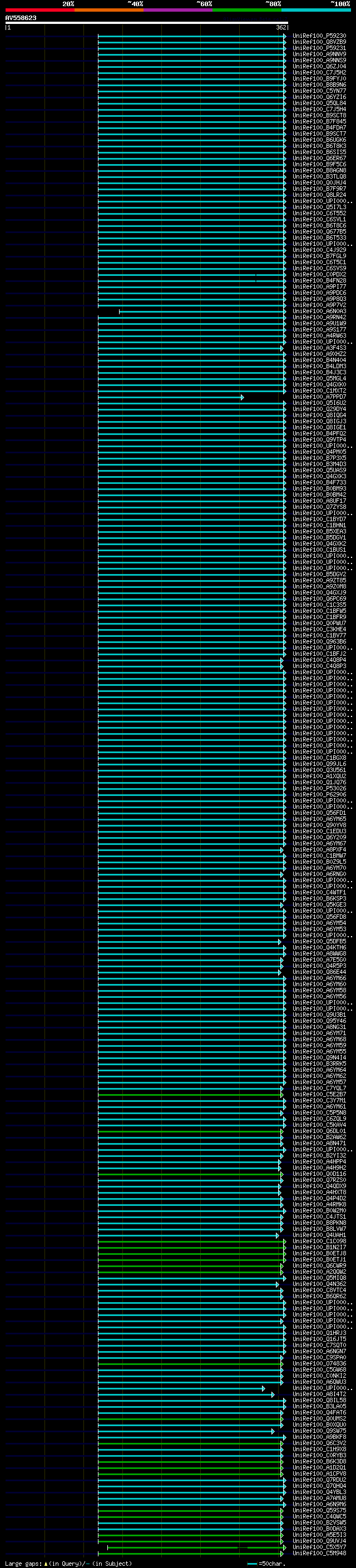Select hit label UniRef100_A6N0A3
This screenshot has width=356, height=1568.
pyautogui.click(x=319, y=311)
